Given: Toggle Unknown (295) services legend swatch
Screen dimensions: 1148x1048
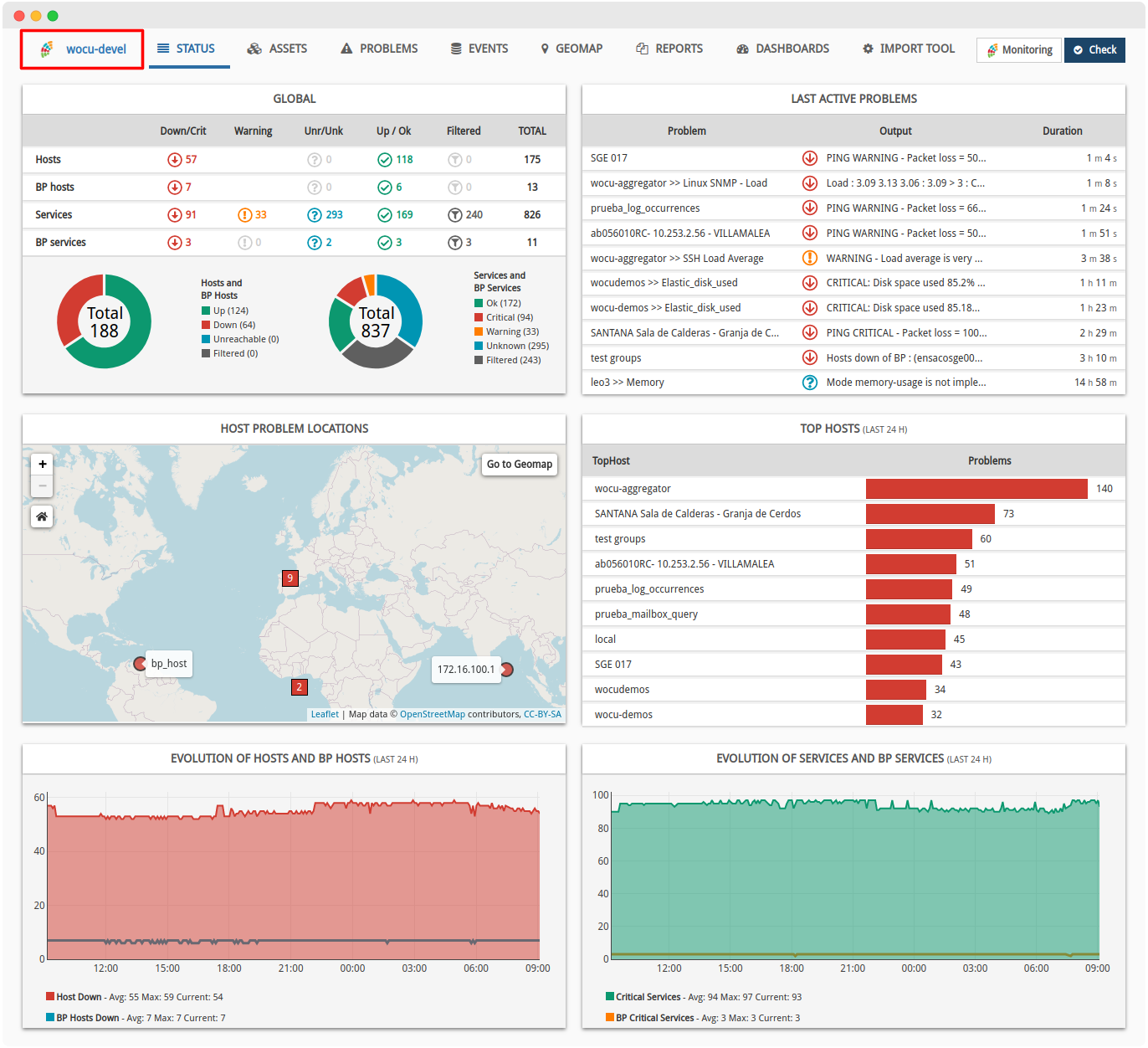Looking at the screenshot, I should click(x=479, y=346).
